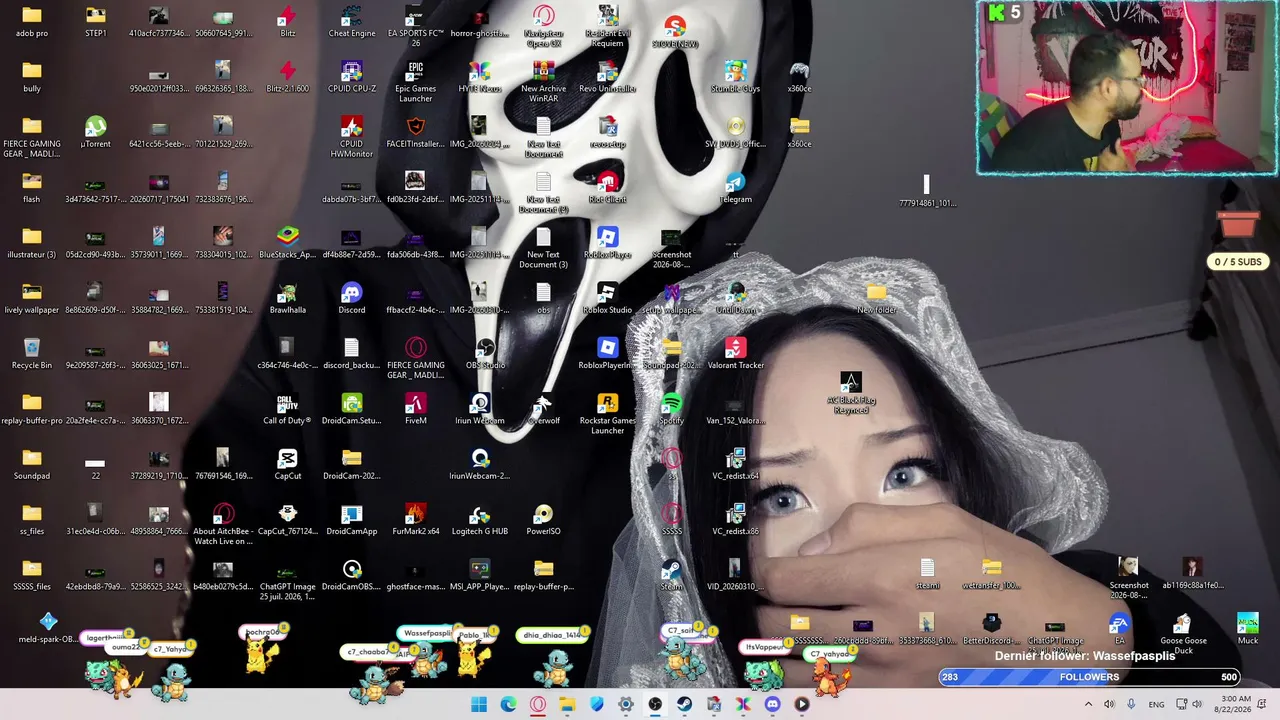
Task: Select the Soundpad folder on desktop
Action: [32, 464]
